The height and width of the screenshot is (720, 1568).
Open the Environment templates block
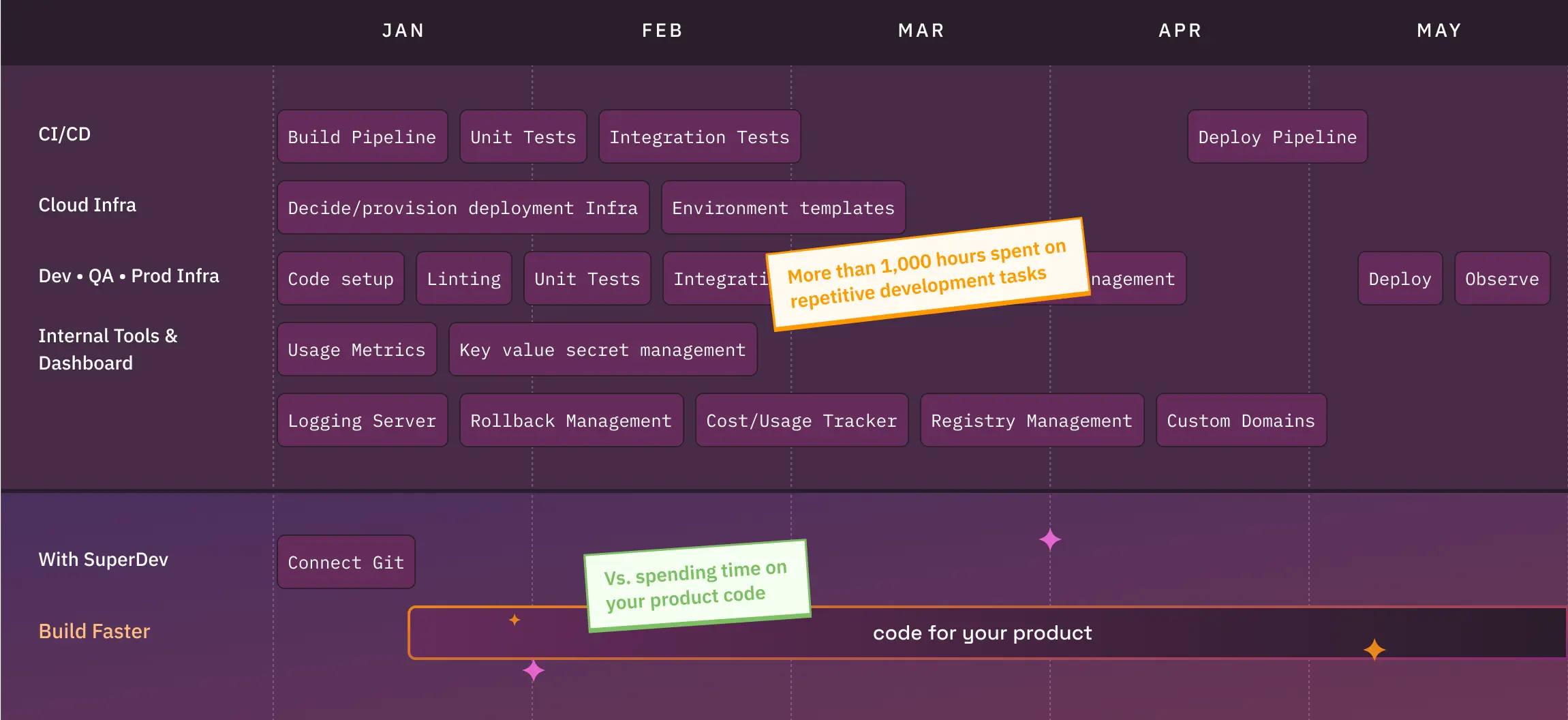[x=783, y=208]
